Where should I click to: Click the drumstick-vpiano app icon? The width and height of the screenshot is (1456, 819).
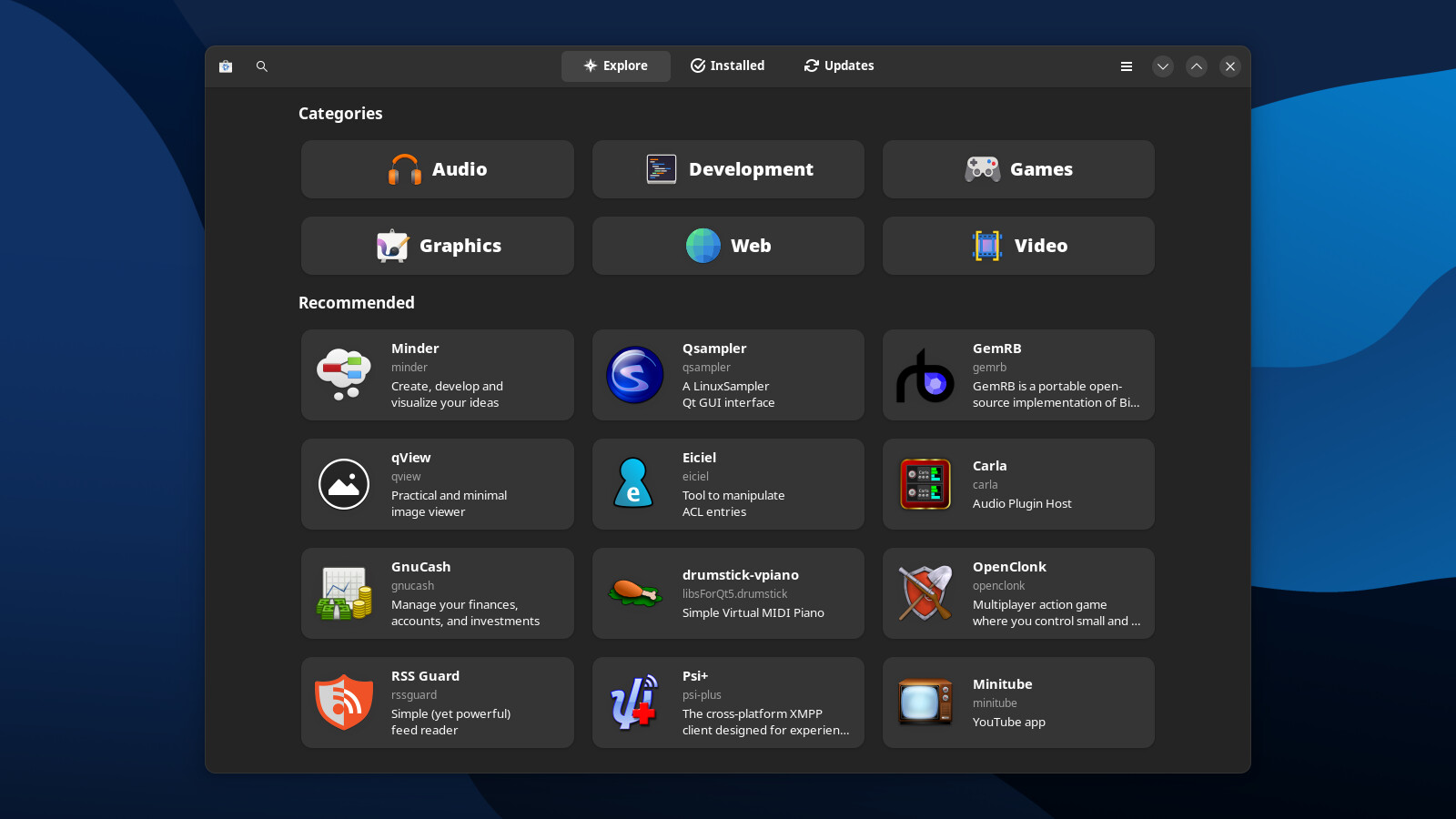[x=635, y=593]
